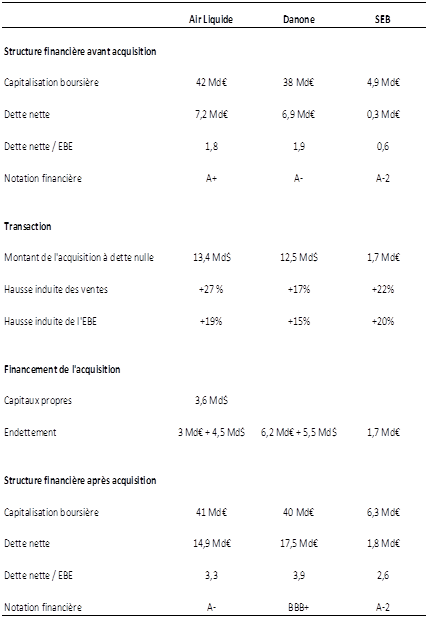The image size is (429, 618).
Task: Click the Endettement row label
Action: [x=30, y=432]
